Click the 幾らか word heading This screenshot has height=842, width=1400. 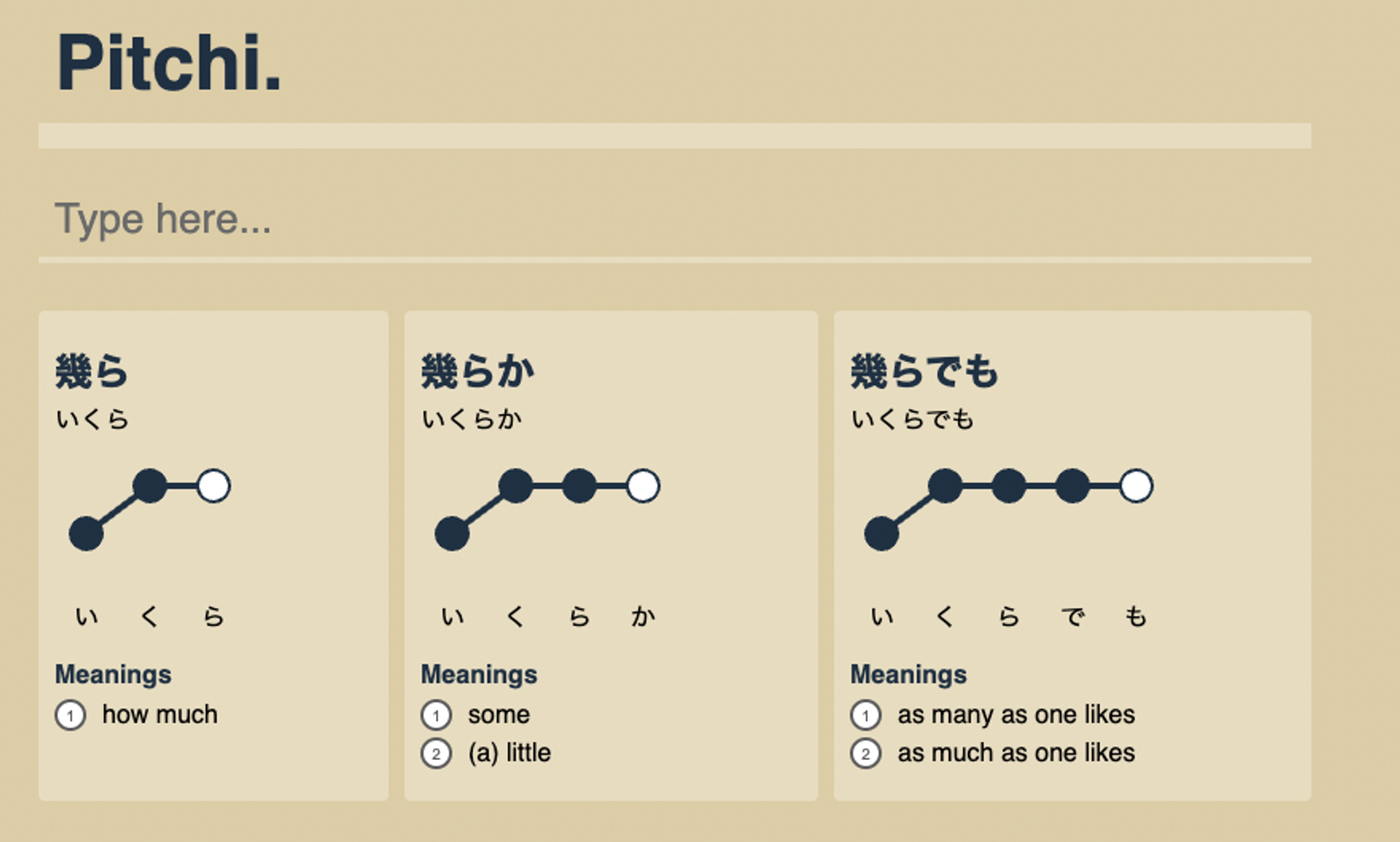point(477,372)
